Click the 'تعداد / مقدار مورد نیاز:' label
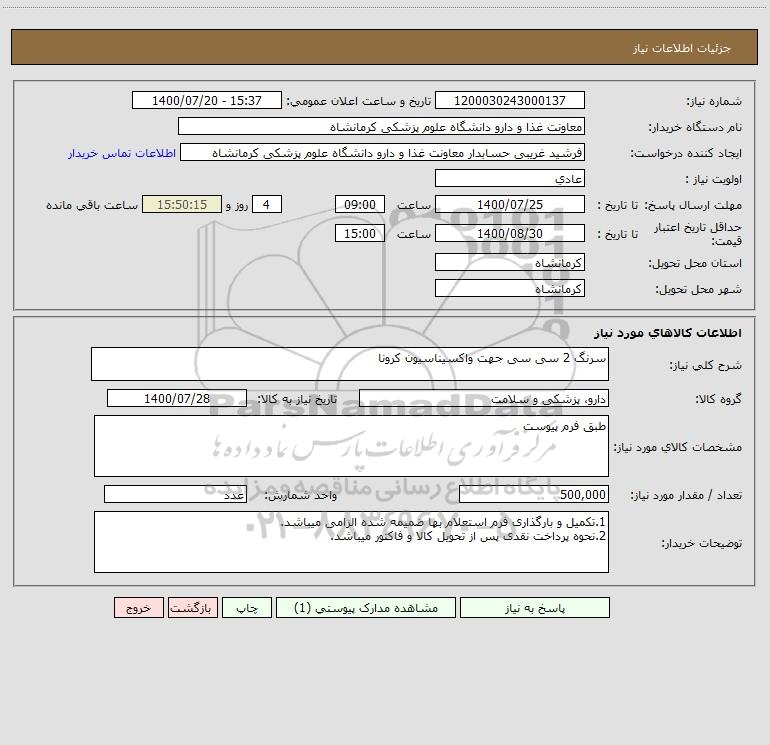The image size is (770, 745). (686, 495)
